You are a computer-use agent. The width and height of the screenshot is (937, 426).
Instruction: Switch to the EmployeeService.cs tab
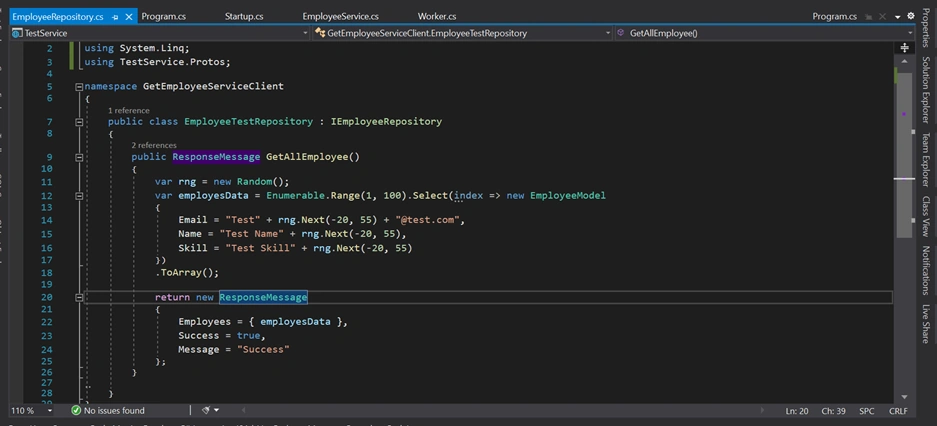coord(340,17)
